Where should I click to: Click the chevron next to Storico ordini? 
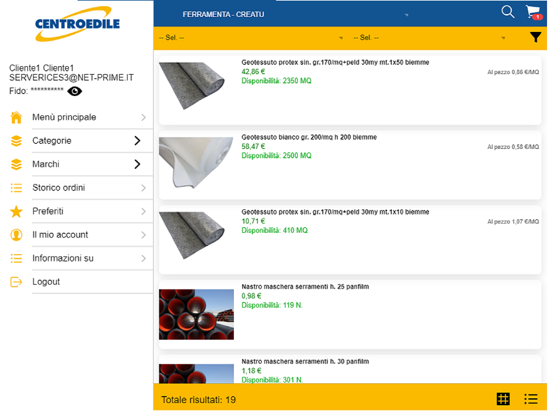coord(143,188)
